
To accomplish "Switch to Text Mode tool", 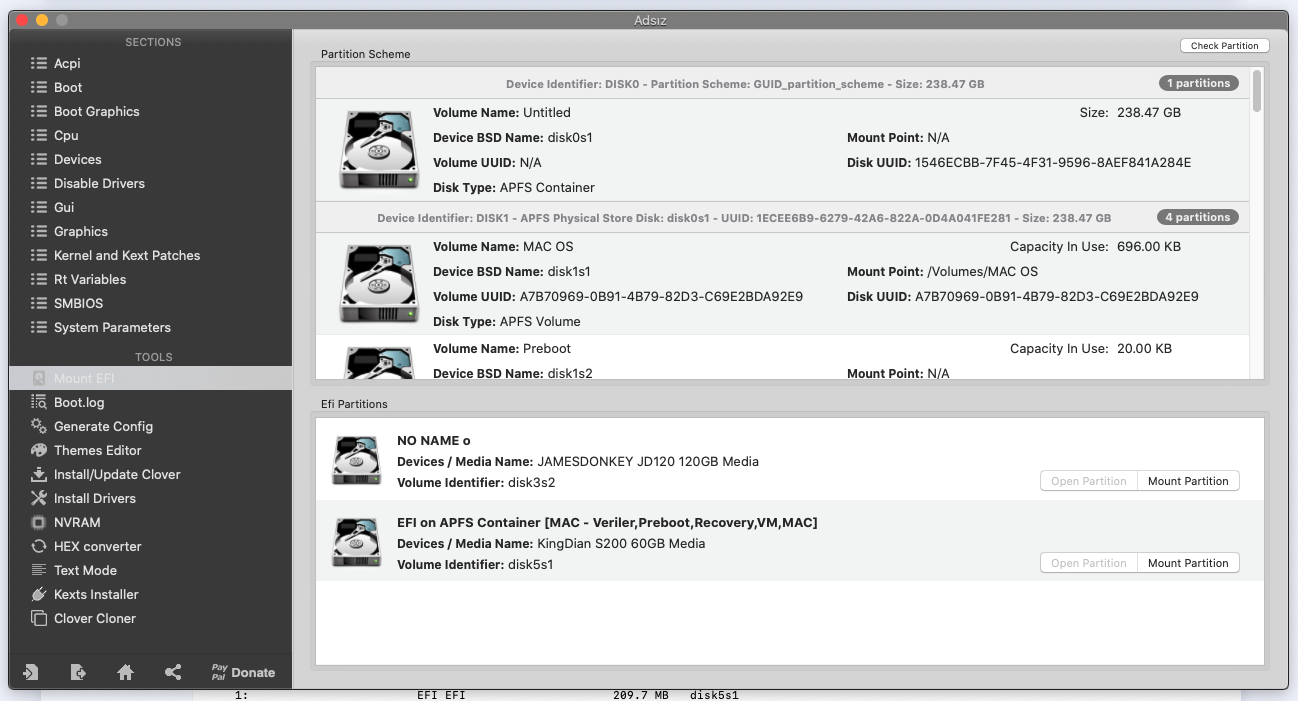I will [x=85, y=570].
